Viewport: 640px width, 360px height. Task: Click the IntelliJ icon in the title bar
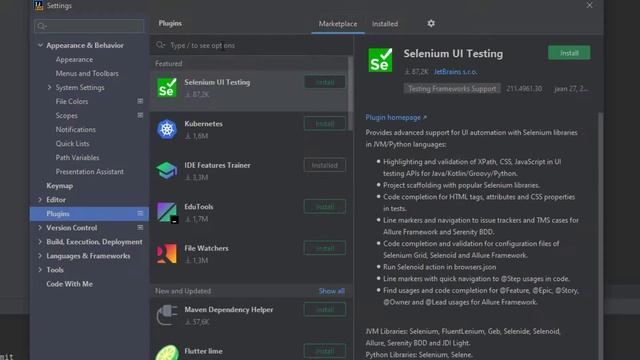click(39, 6)
